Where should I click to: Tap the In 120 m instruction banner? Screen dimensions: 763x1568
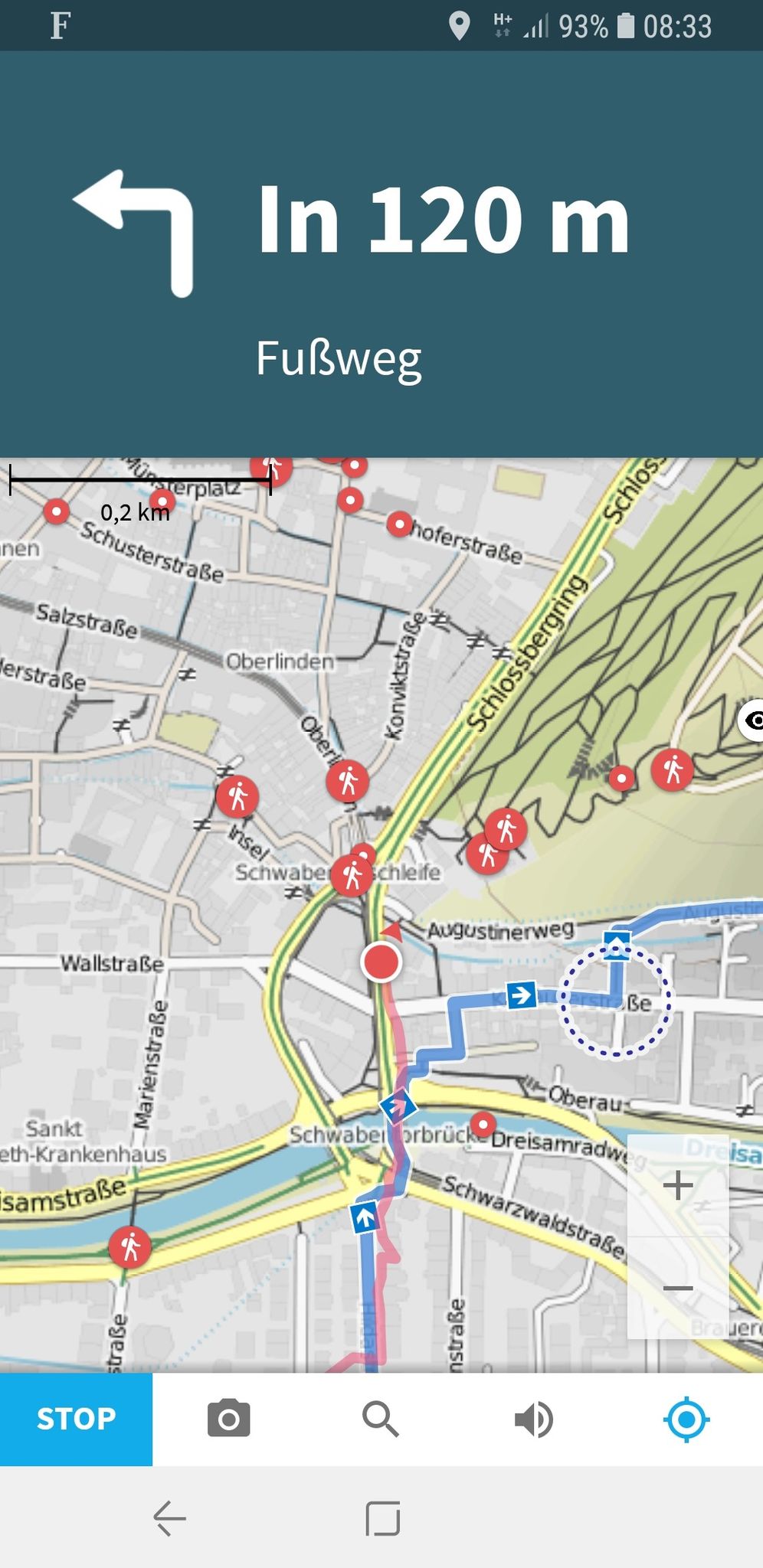tap(381, 254)
